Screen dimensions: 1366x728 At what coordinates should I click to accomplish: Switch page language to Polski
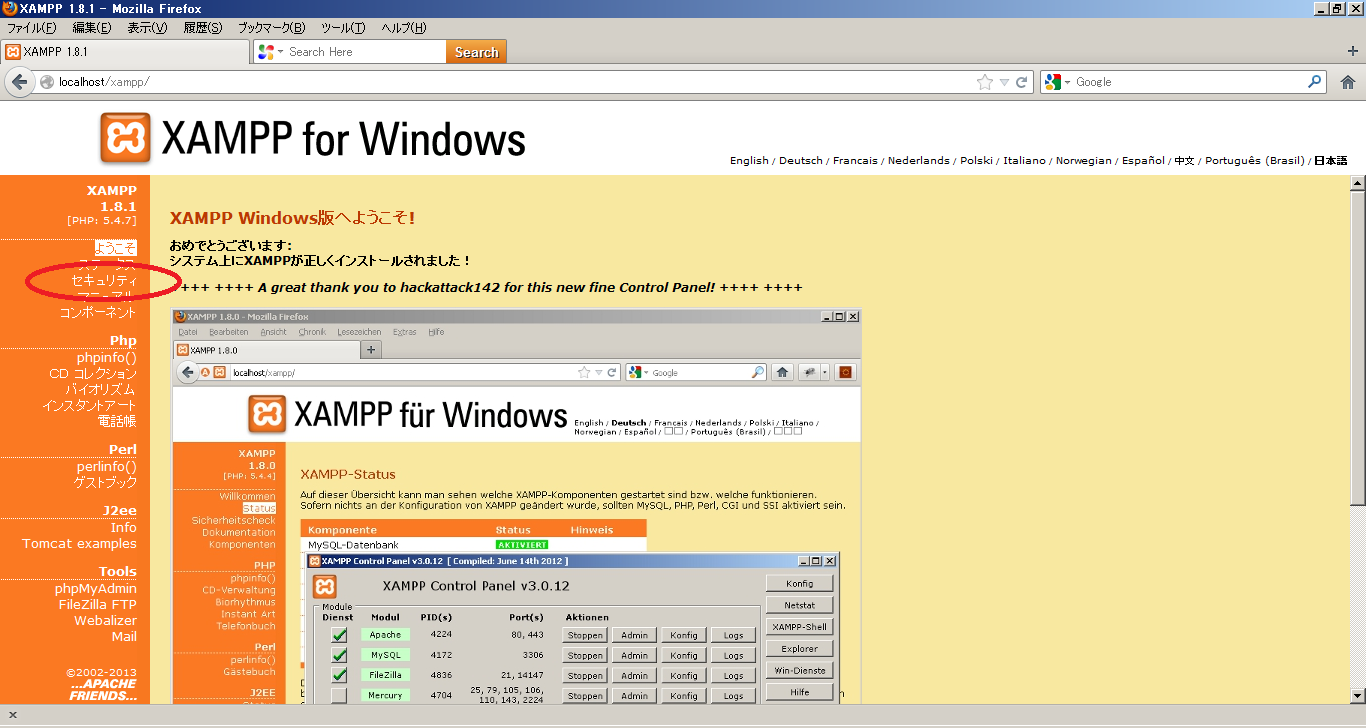coord(977,160)
